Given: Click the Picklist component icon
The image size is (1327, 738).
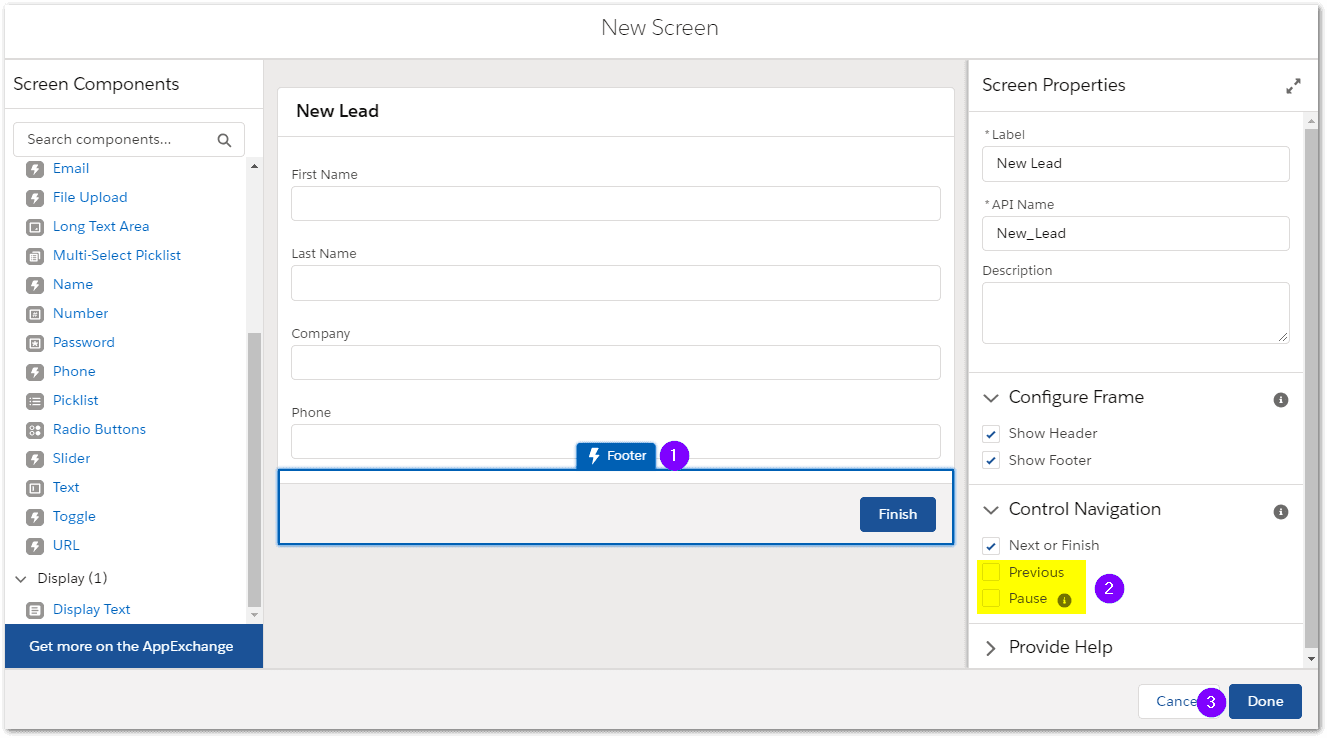Looking at the screenshot, I should (35, 401).
